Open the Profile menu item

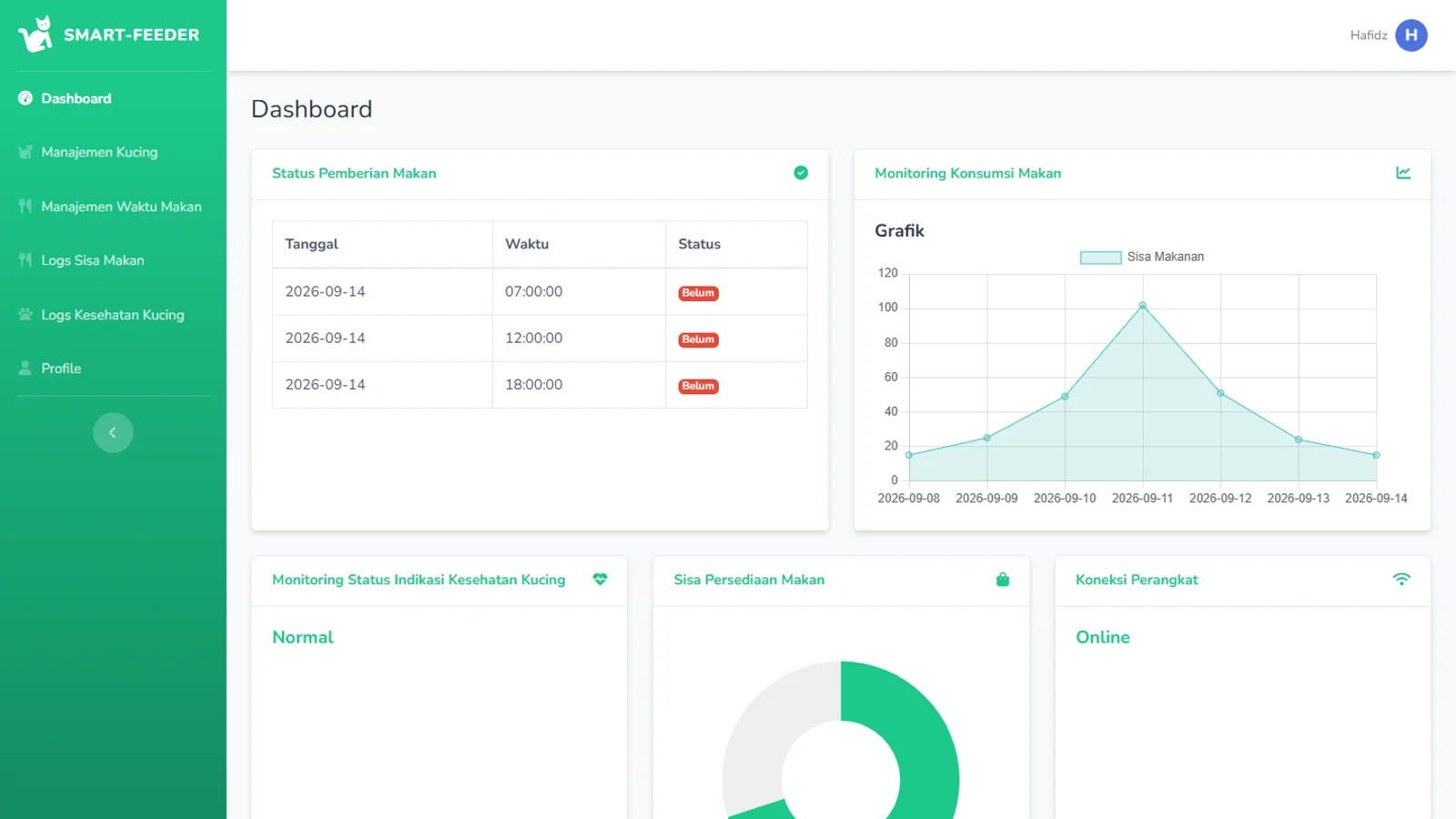point(113,369)
